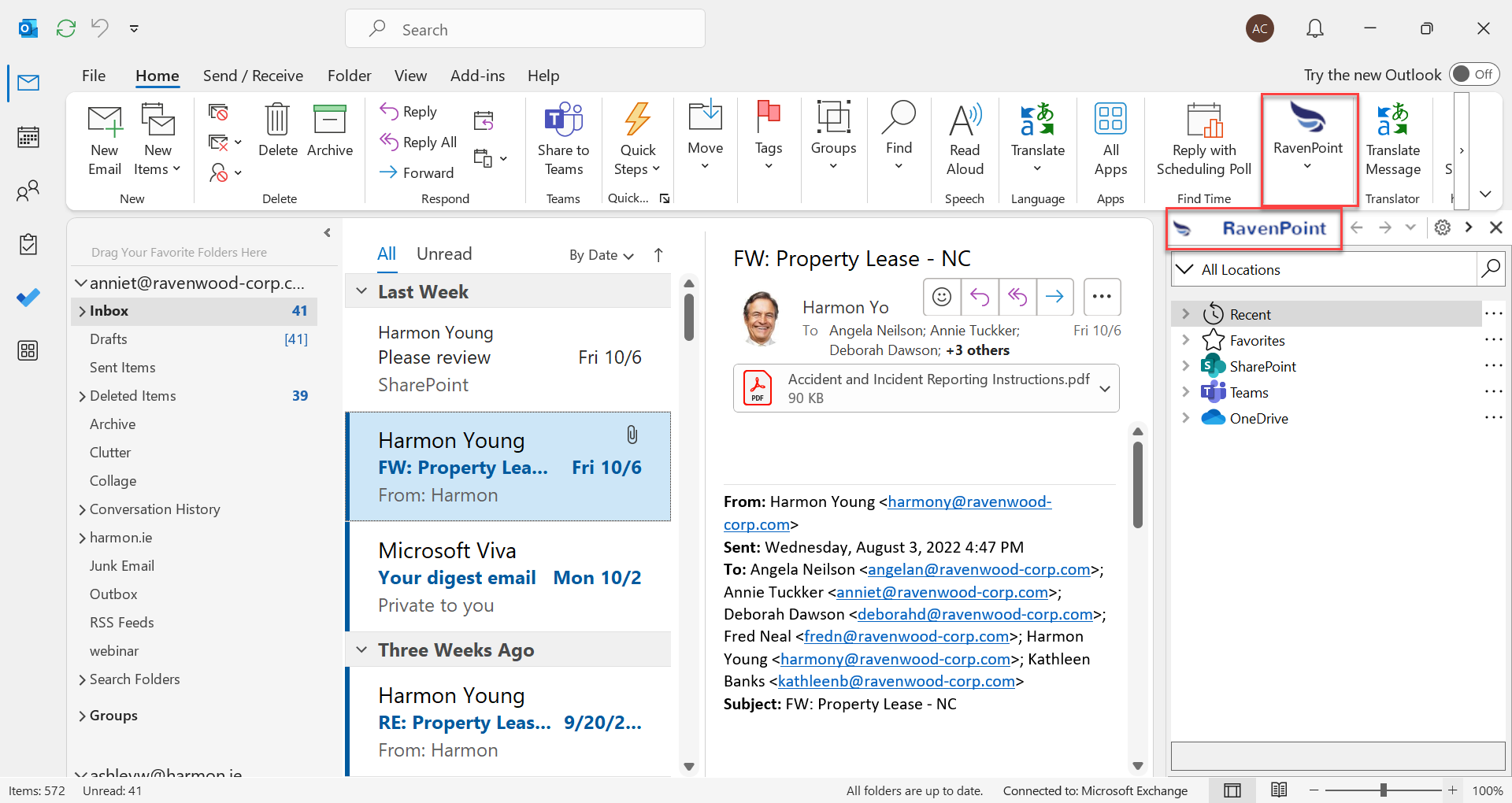Click the Delete trash icon
Image resolution: width=1512 pixels, height=803 pixels.
click(x=277, y=120)
